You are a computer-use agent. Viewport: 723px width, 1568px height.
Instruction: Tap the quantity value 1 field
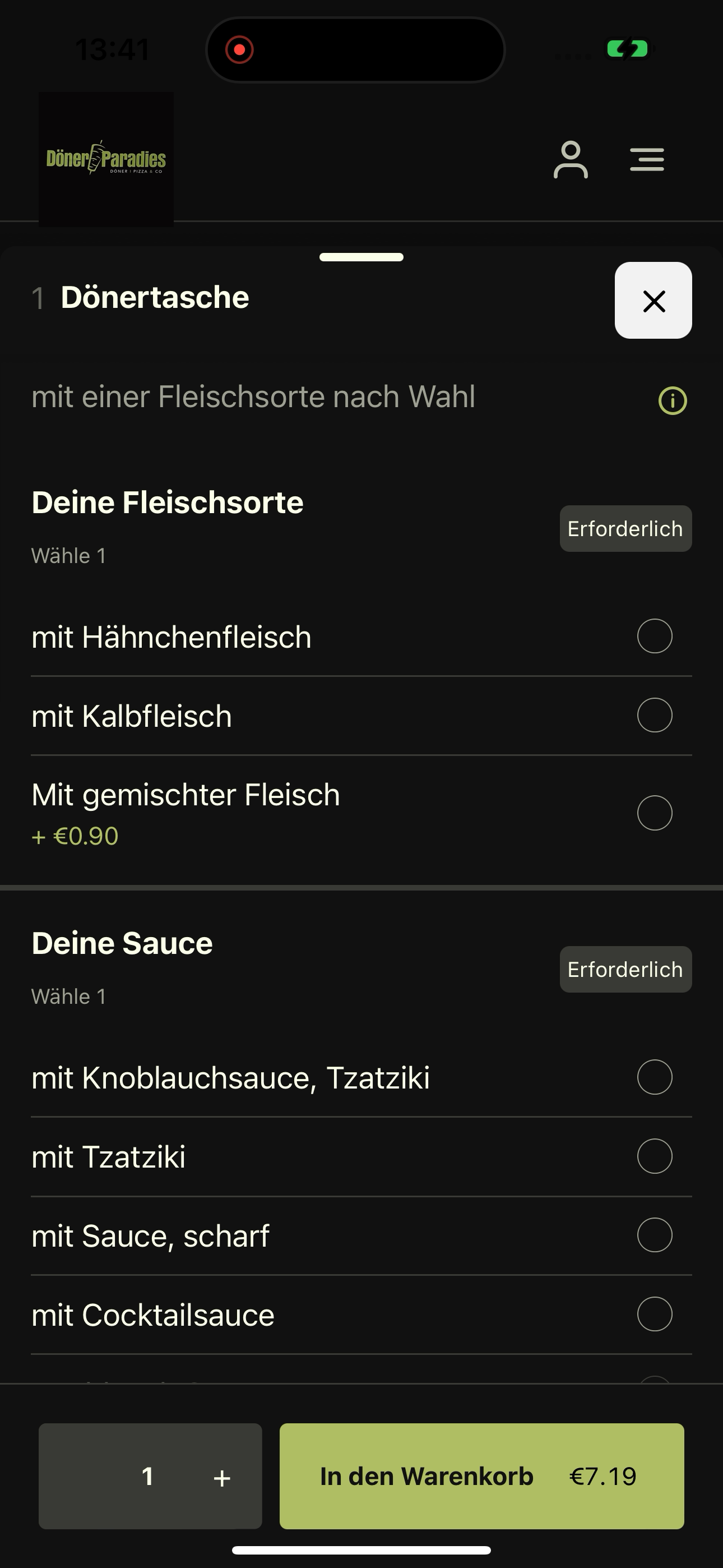tap(147, 1476)
